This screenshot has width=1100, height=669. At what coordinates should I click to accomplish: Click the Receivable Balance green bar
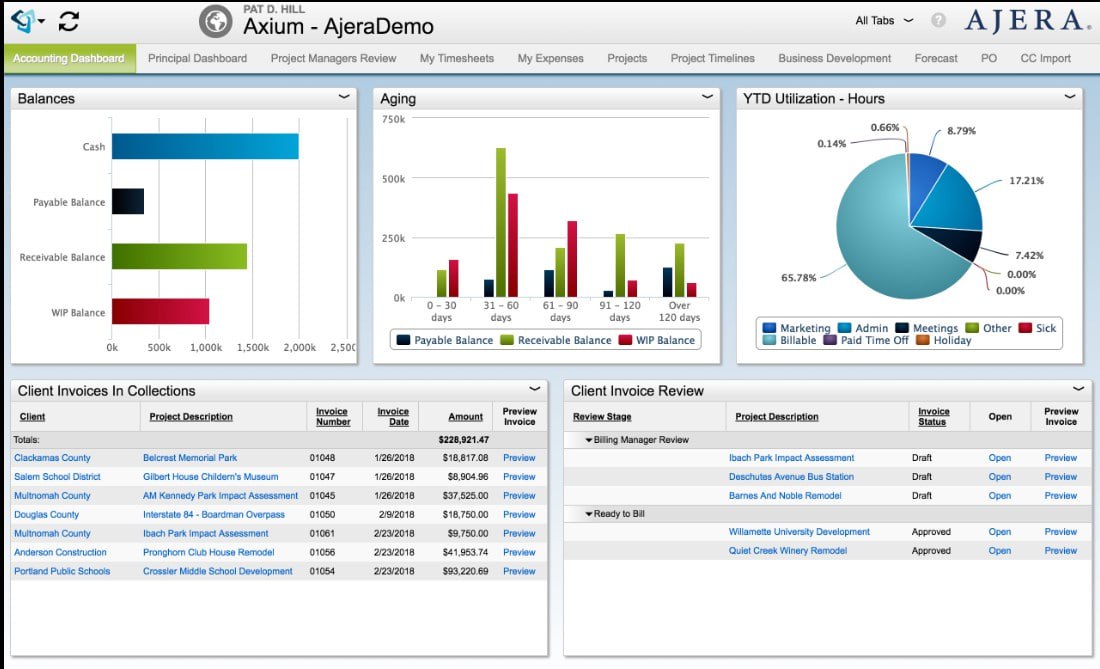coord(180,256)
